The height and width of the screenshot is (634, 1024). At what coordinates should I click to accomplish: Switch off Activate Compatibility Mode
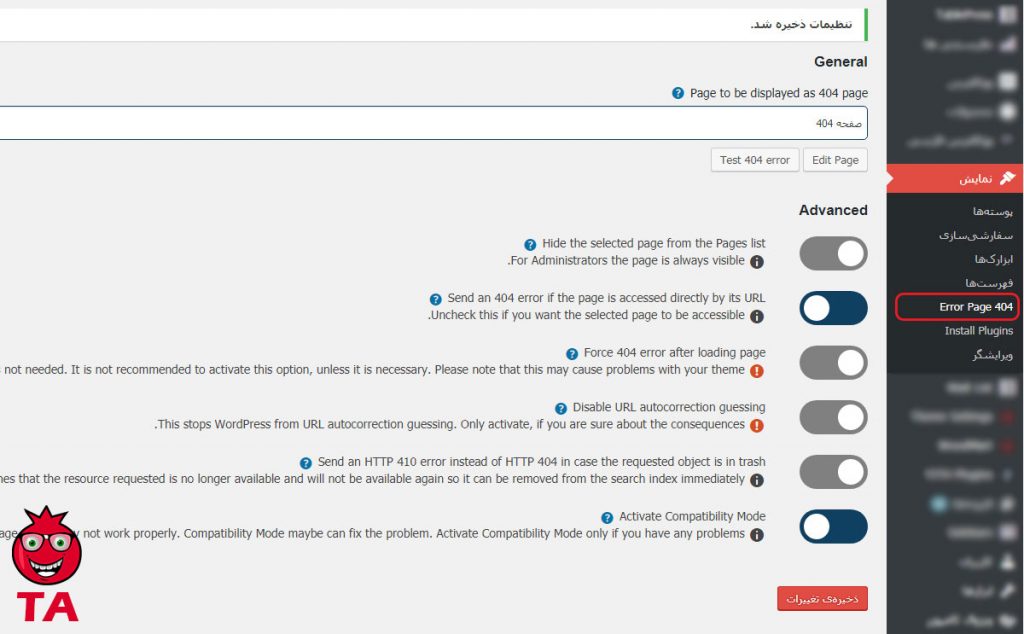point(833,526)
